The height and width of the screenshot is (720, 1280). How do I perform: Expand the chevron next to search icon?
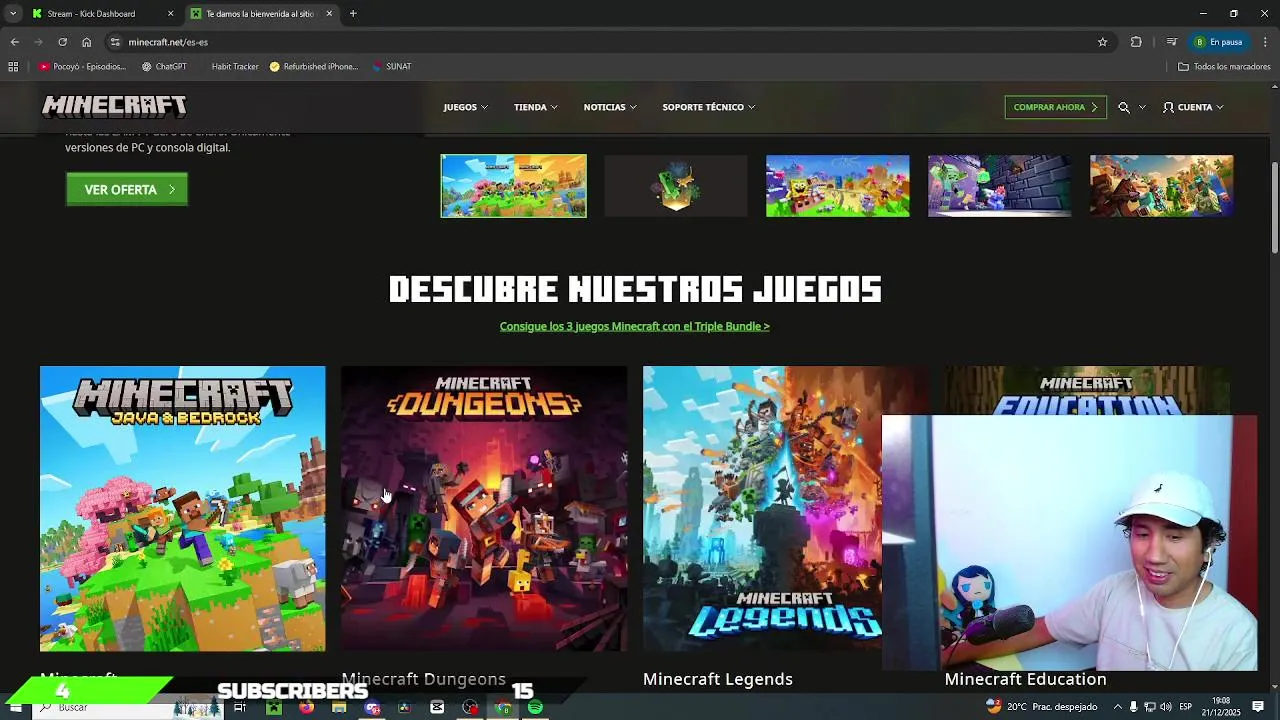point(1142,107)
